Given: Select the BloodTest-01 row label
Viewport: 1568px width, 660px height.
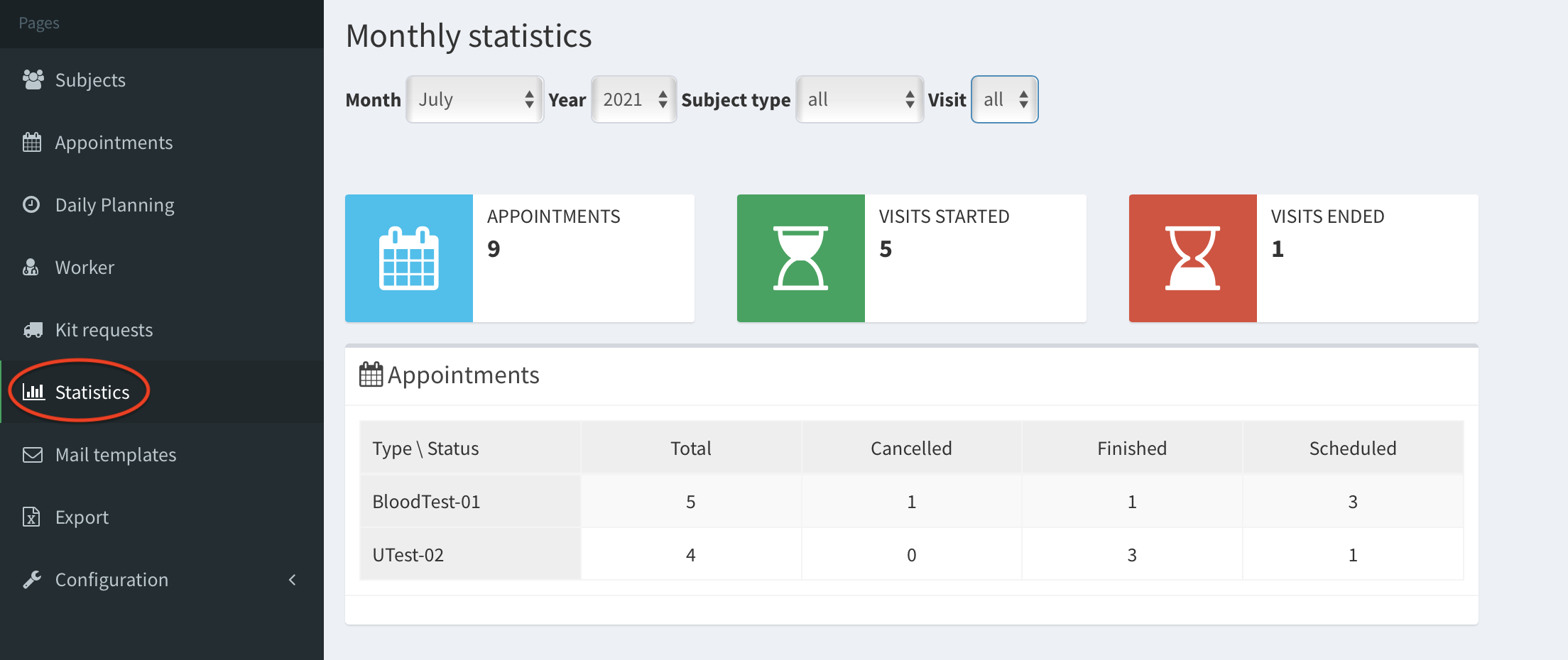Looking at the screenshot, I should [426, 502].
